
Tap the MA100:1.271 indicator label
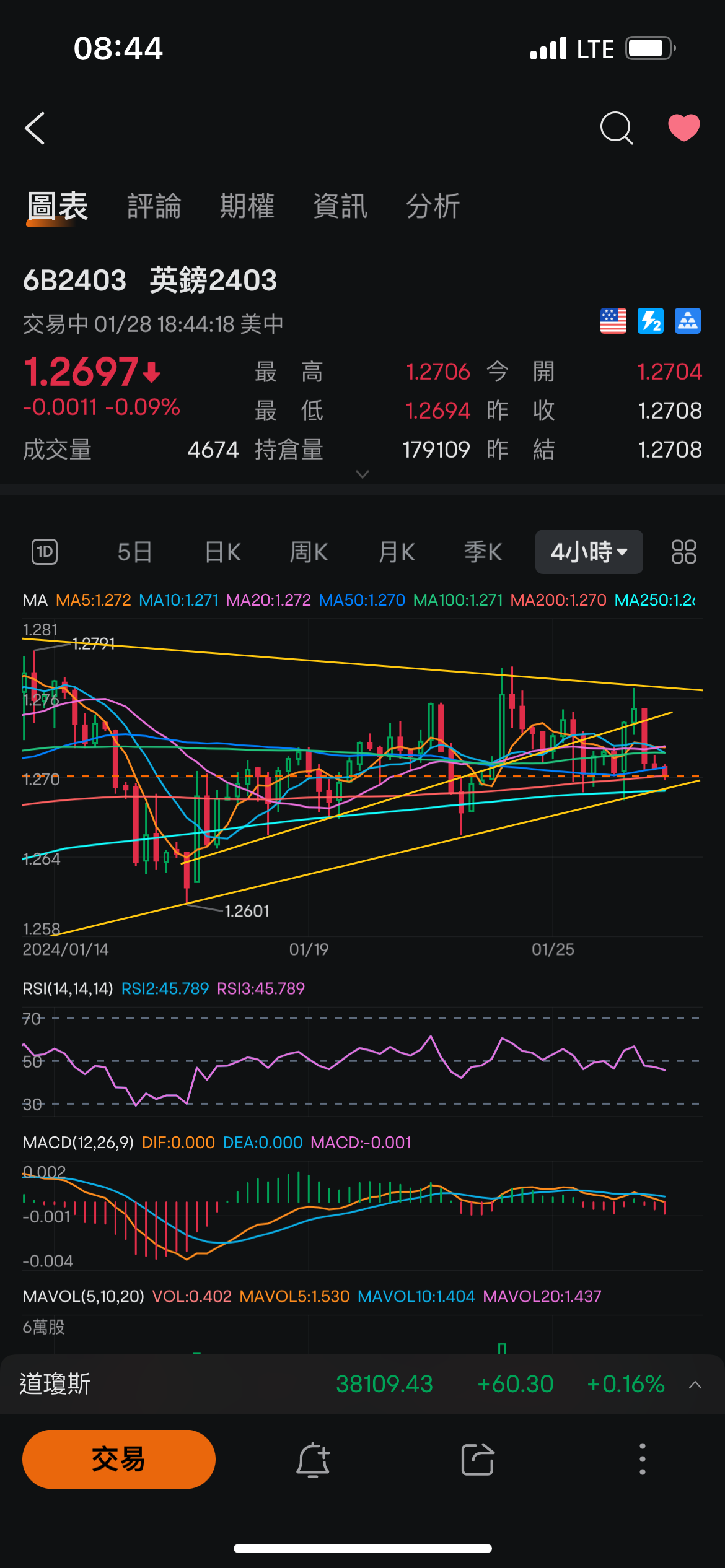458,600
